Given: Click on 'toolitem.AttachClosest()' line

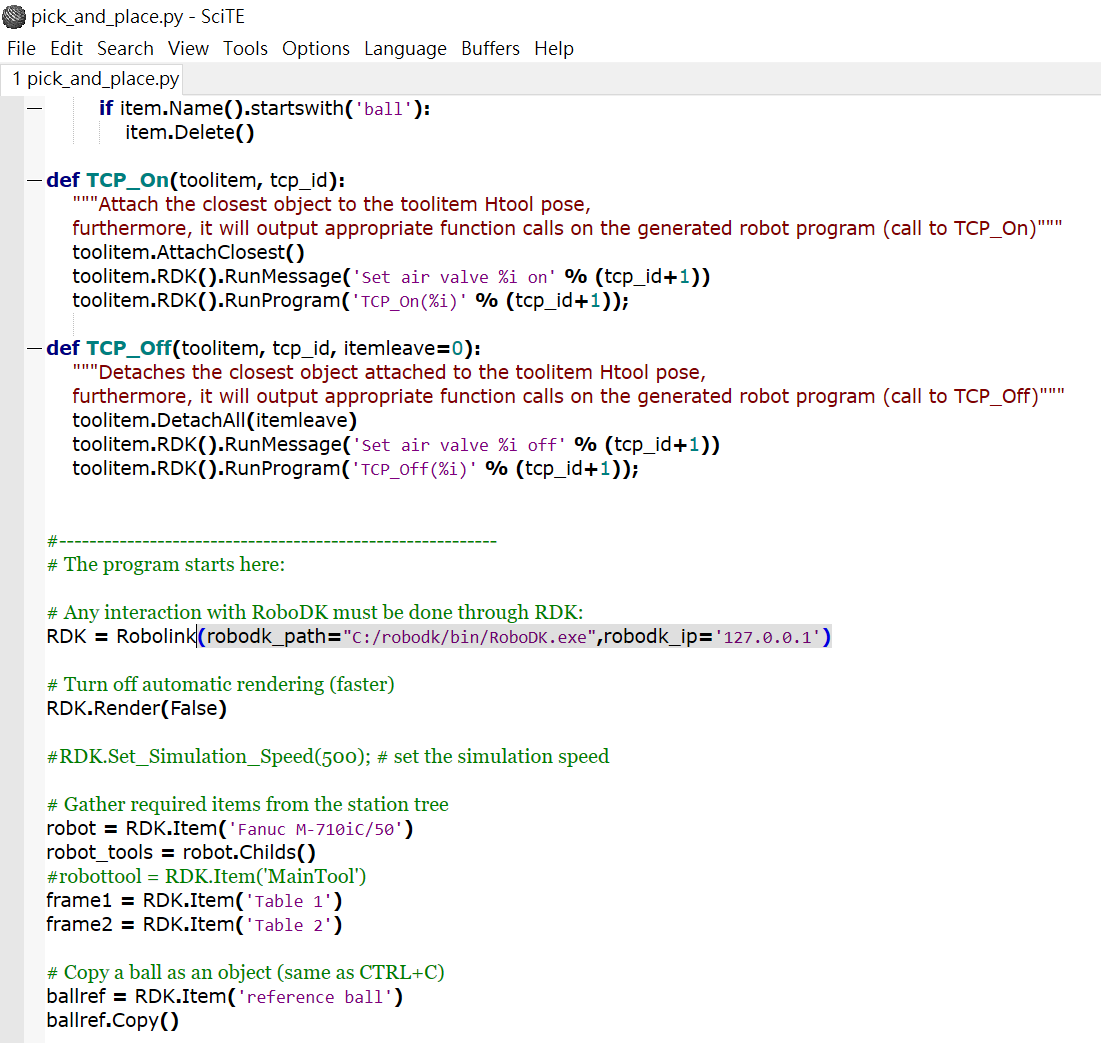Looking at the screenshot, I should coord(188,252).
